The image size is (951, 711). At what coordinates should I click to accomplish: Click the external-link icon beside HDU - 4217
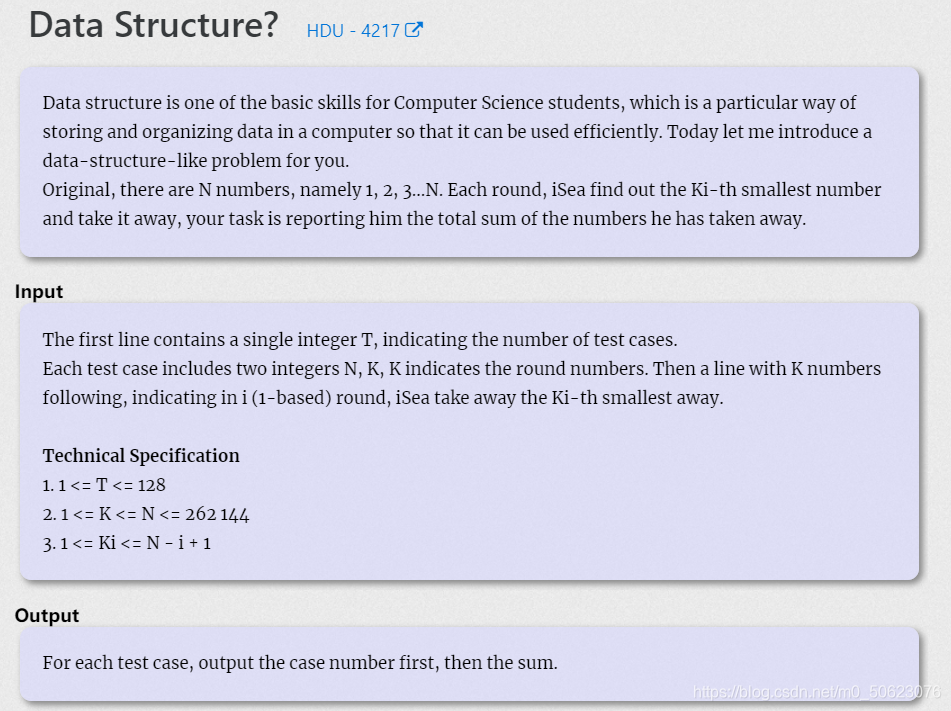click(x=414, y=30)
